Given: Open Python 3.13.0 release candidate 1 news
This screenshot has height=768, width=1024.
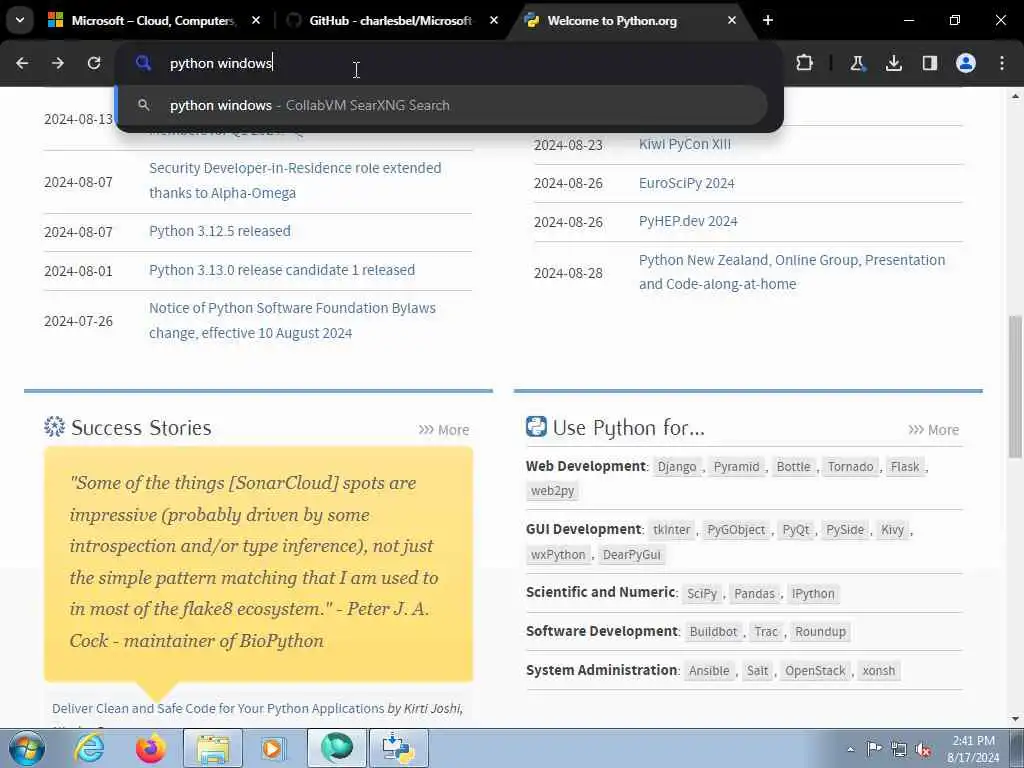Looking at the screenshot, I should click(282, 270).
